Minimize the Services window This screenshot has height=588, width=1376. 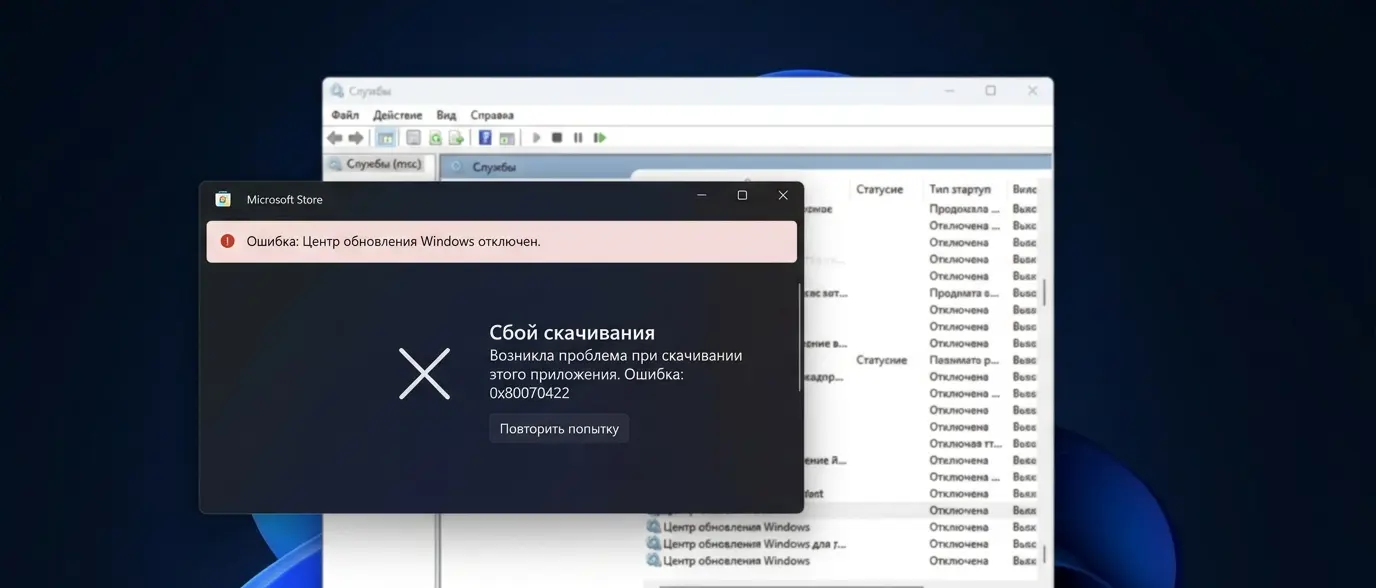pos(949,91)
